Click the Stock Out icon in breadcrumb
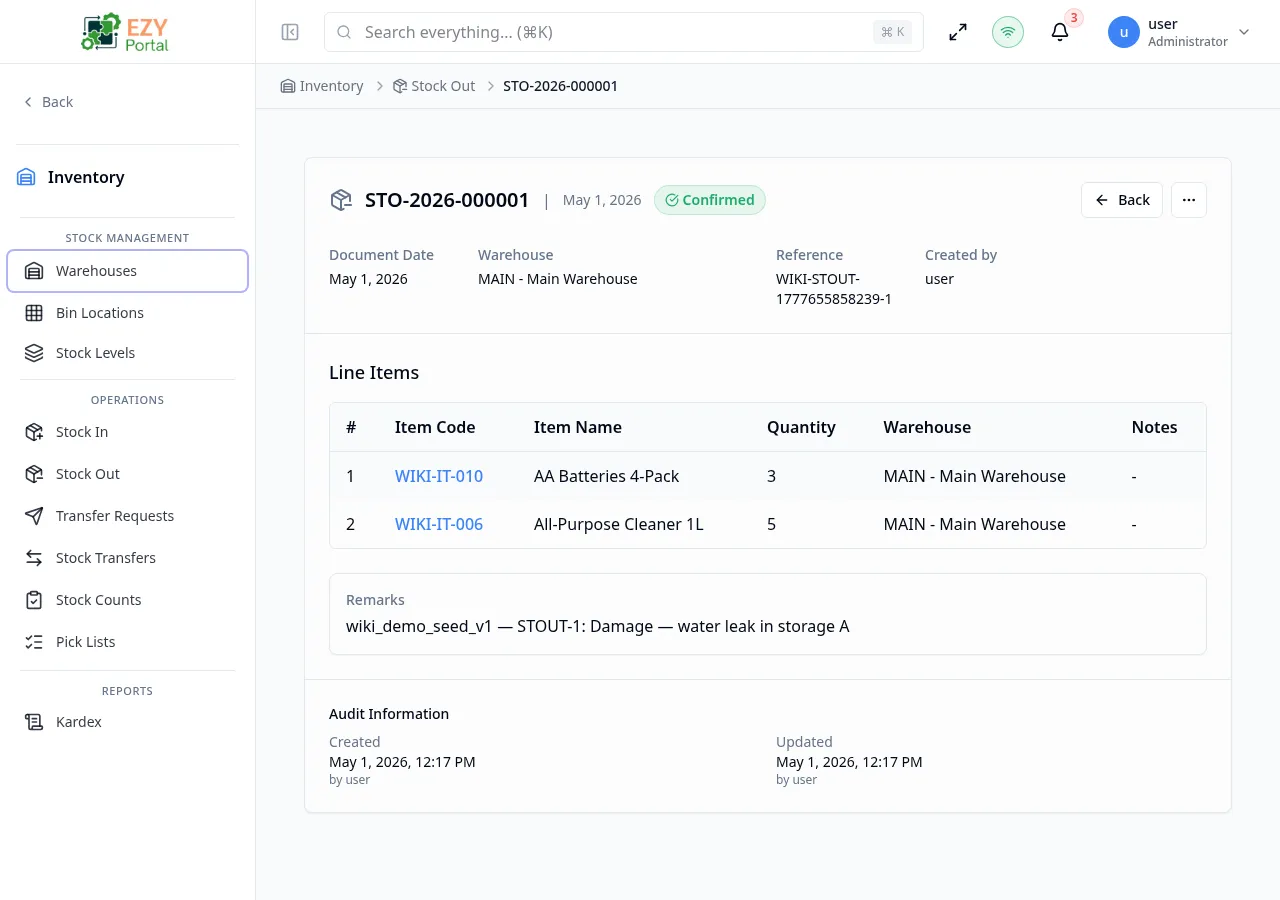The height and width of the screenshot is (900, 1280). click(400, 86)
